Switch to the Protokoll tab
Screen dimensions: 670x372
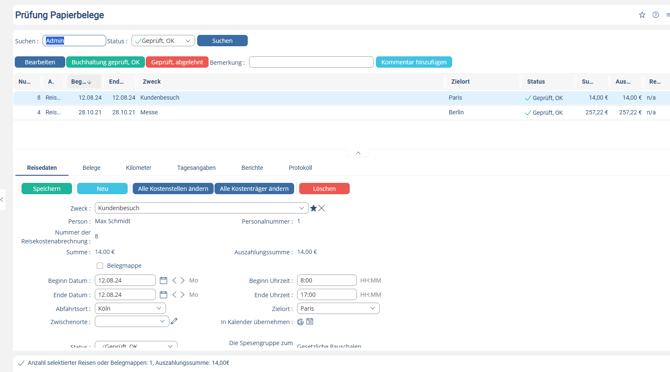300,168
